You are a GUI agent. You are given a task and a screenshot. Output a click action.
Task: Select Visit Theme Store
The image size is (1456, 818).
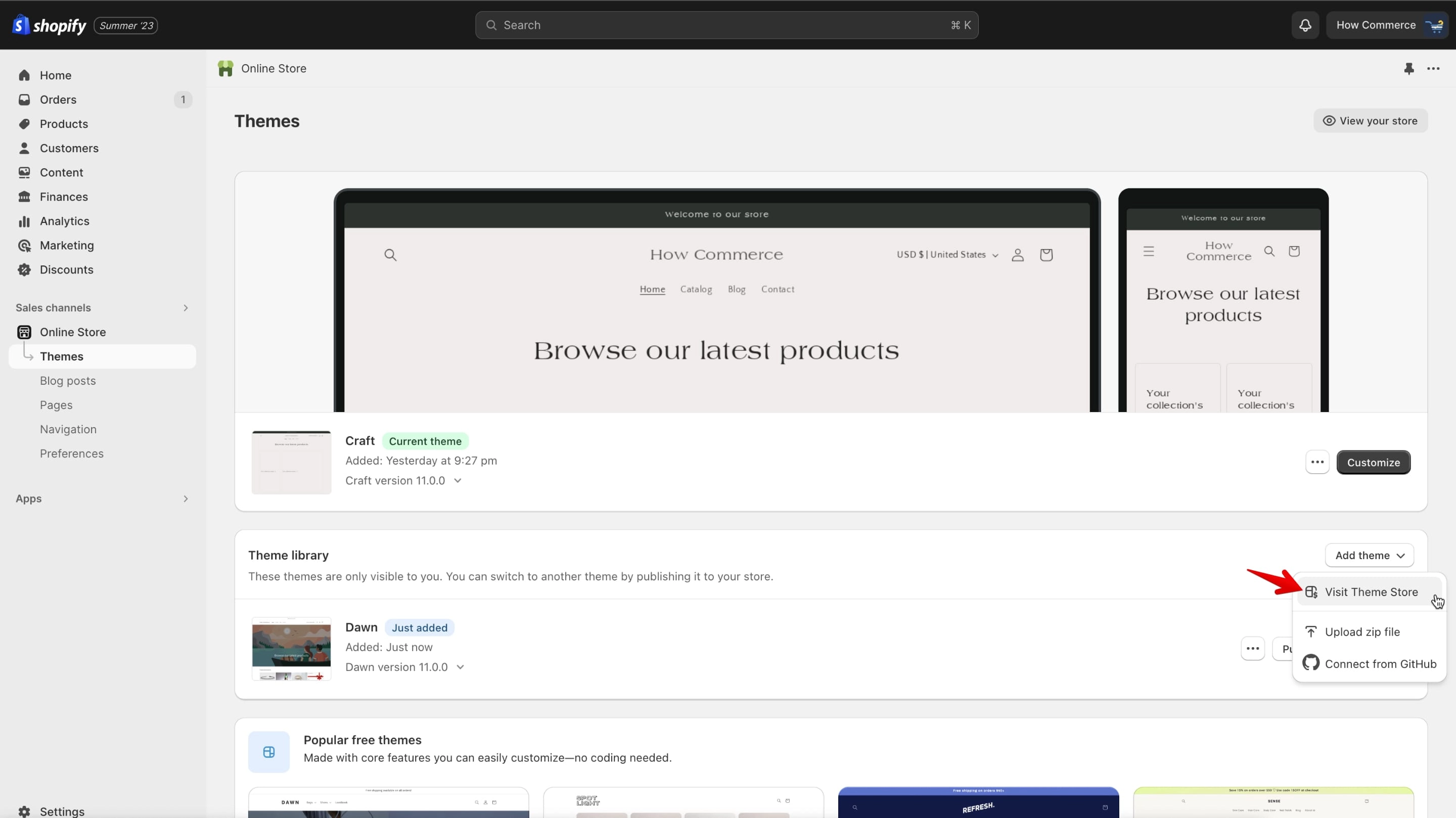coord(1369,592)
